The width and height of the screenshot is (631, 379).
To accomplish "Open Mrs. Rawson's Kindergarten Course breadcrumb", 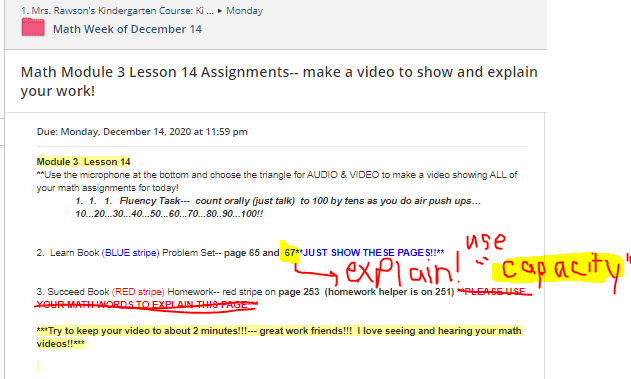I will coord(118,10).
